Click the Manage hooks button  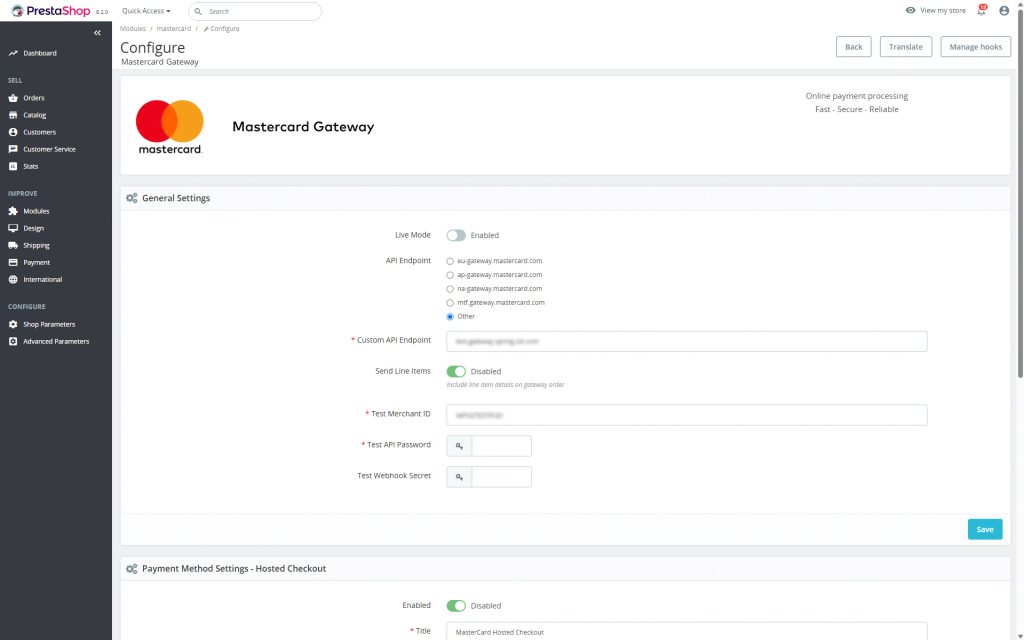click(x=976, y=46)
